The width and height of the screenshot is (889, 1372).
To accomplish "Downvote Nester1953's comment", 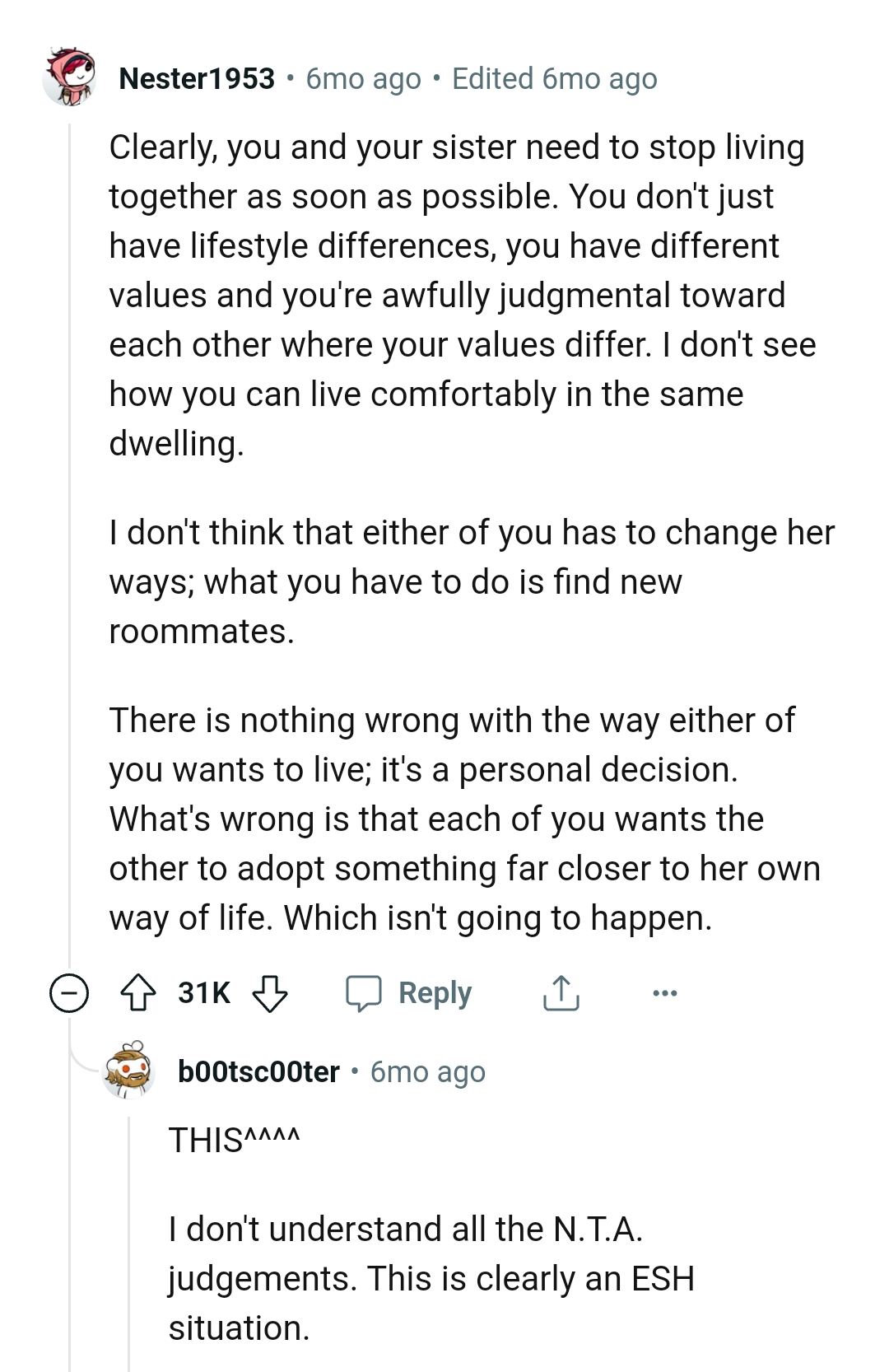I will coord(269,992).
